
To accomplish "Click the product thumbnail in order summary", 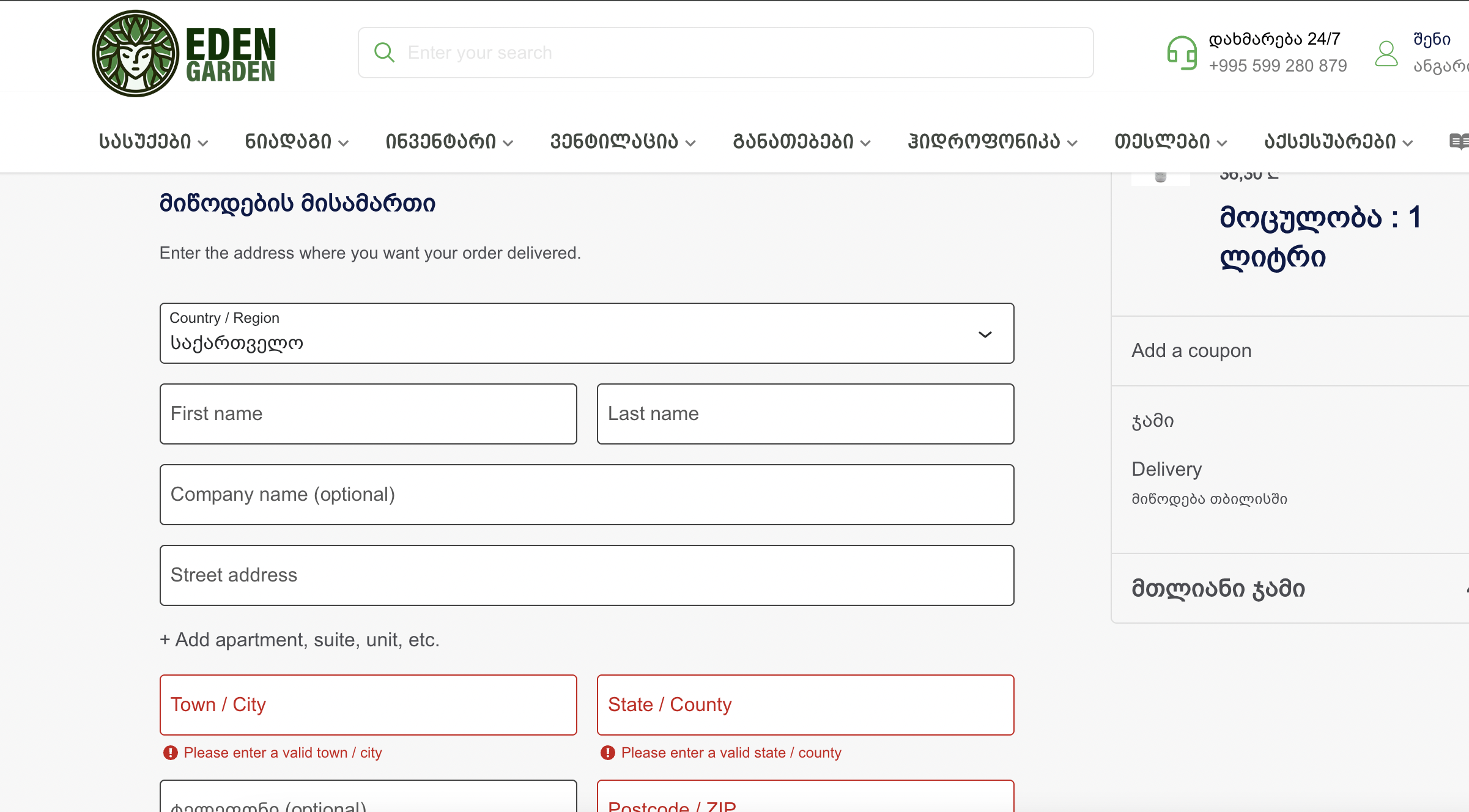I will [x=1160, y=178].
